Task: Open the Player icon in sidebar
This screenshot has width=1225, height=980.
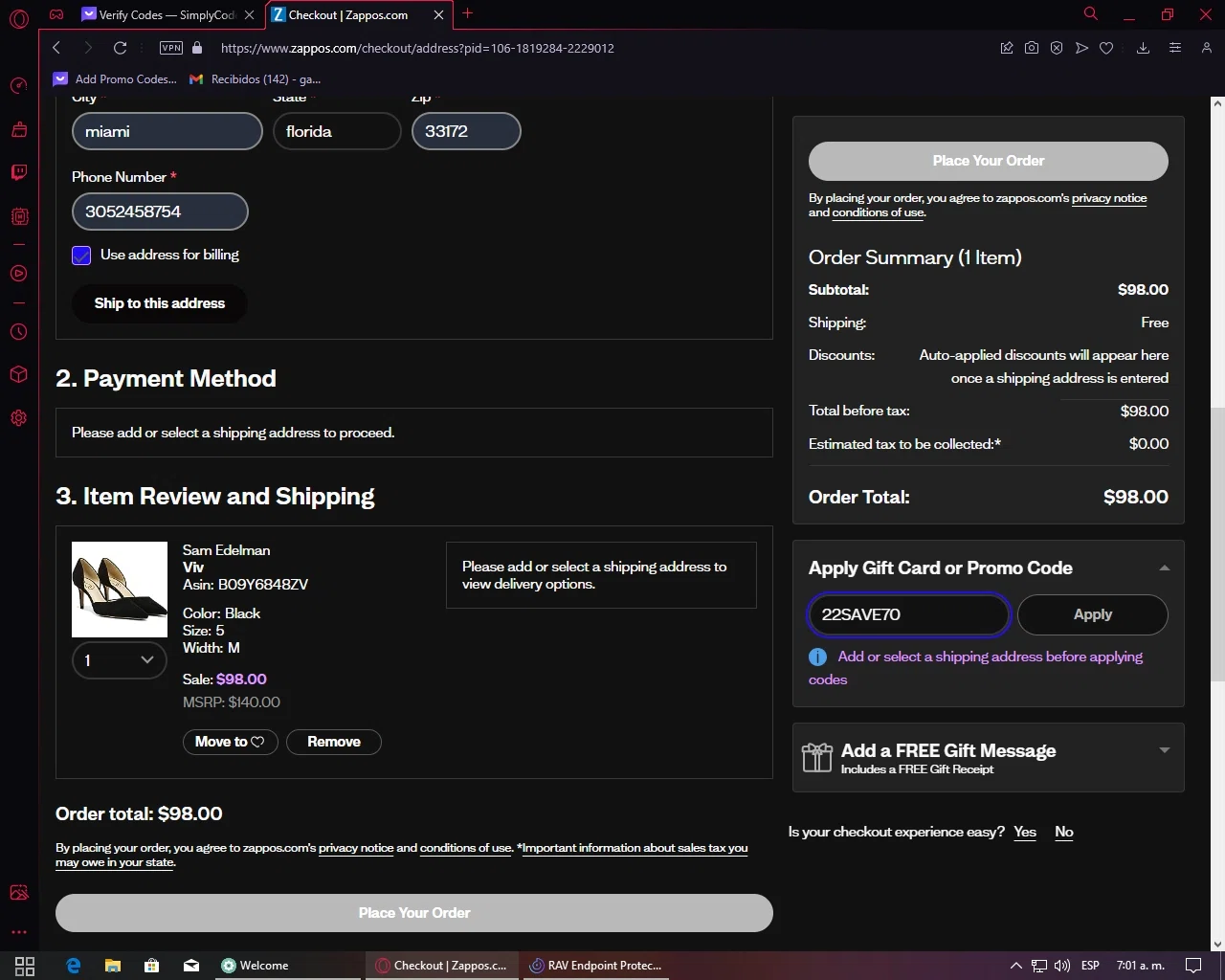Action: (x=18, y=274)
